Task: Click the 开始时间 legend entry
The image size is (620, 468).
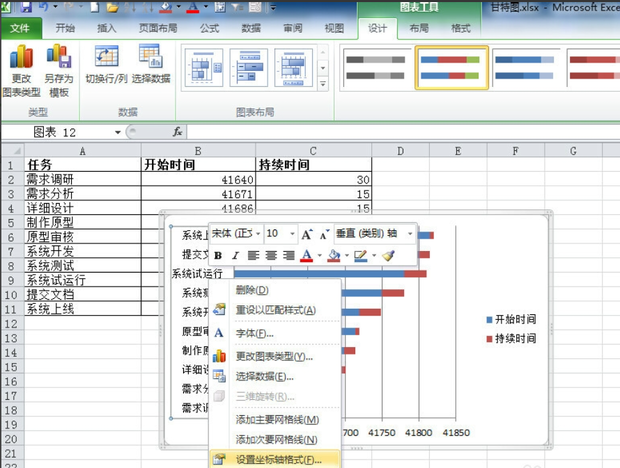Action: [x=511, y=319]
